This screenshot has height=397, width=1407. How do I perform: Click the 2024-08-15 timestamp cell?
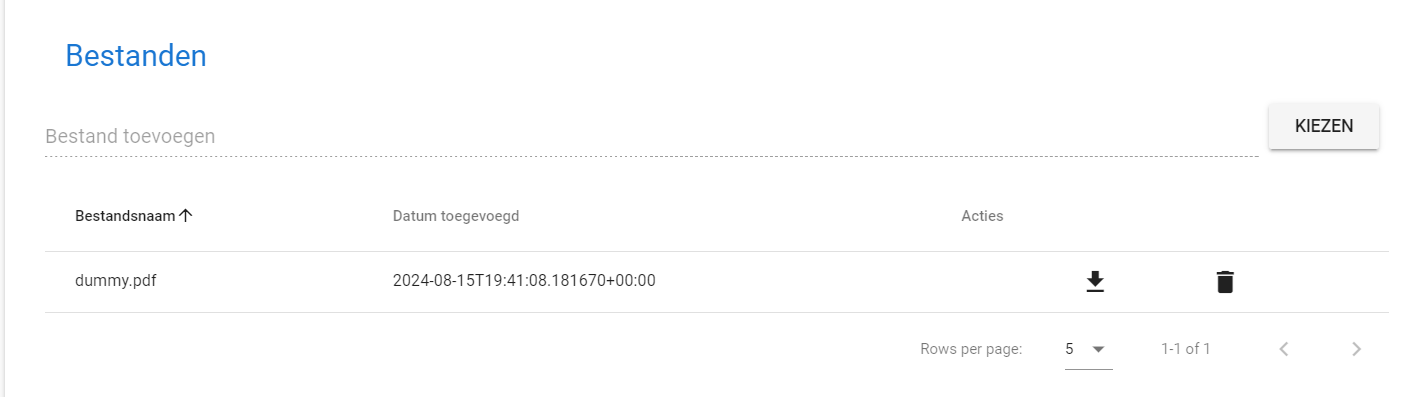pos(524,281)
